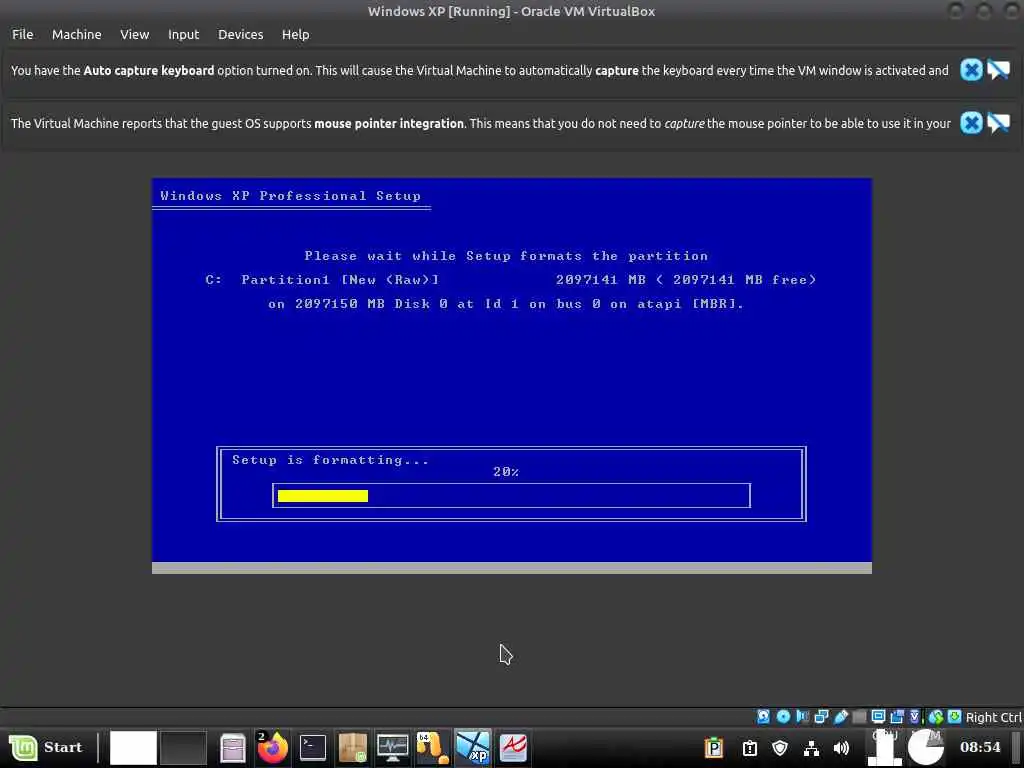Open the package installer from the panel
1024x768 pixels.
point(353,748)
